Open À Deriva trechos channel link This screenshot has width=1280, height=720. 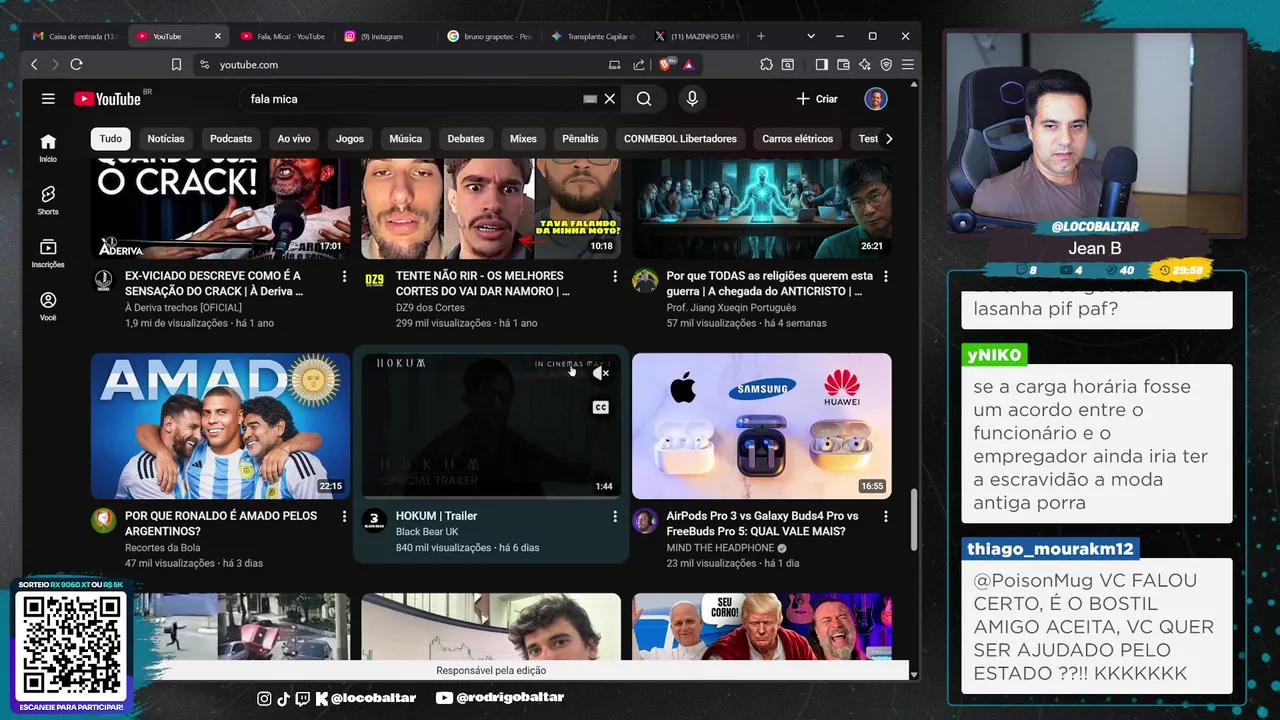[183, 308]
